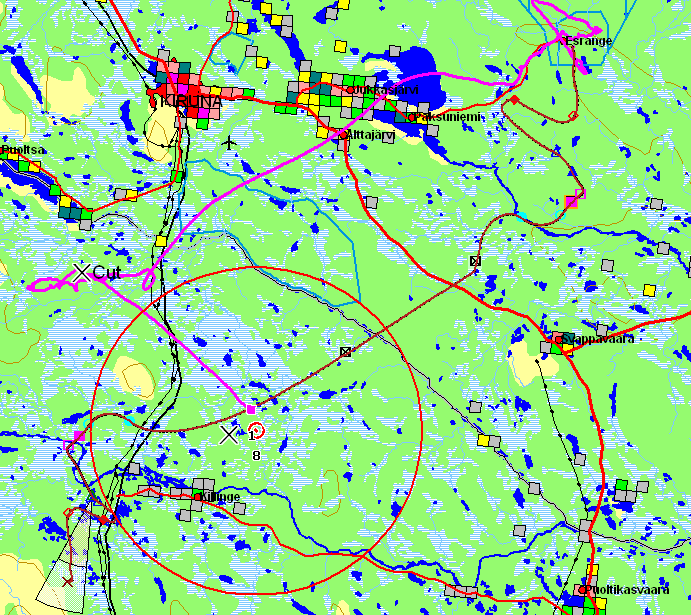Select the magenta square south of Esrange
Image resolution: width=691 pixels, height=615 pixels.
coord(571,202)
